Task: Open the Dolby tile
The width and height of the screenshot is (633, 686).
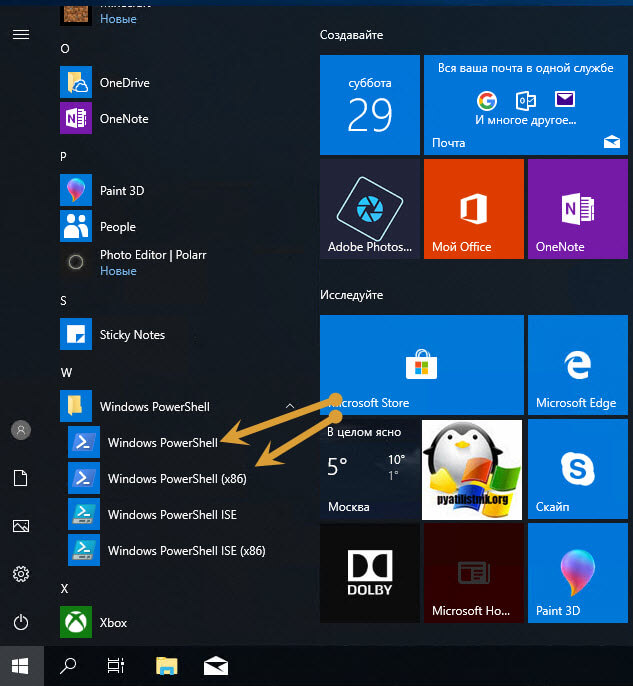Action: [369, 572]
